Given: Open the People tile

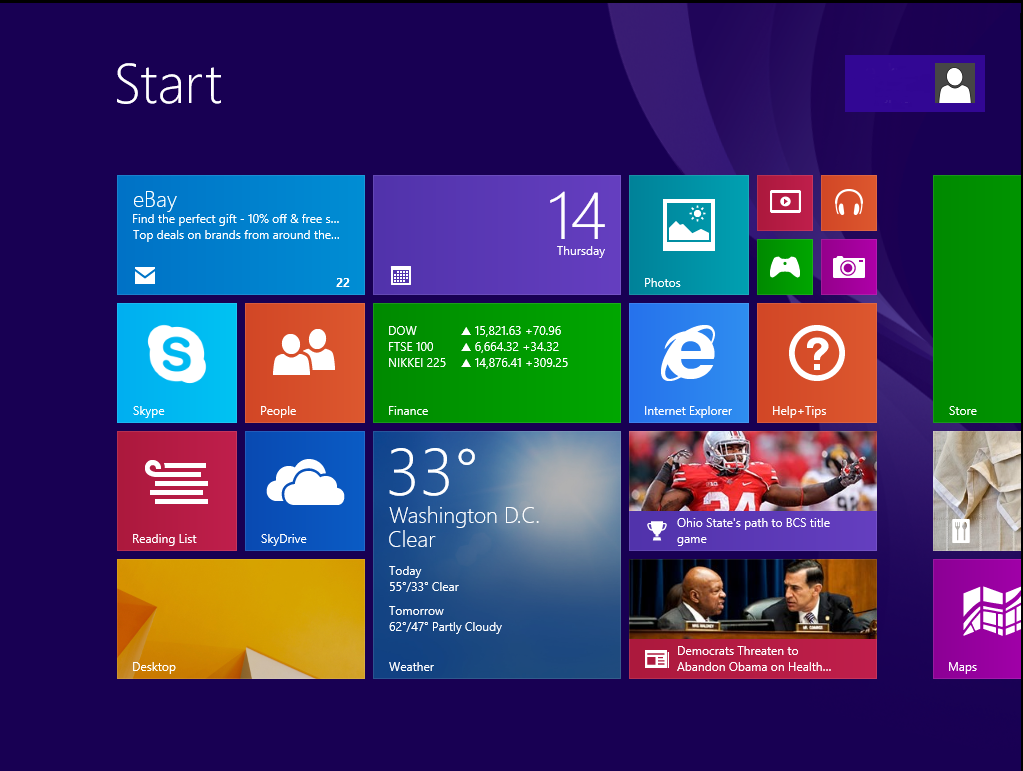Looking at the screenshot, I should coord(305,363).
